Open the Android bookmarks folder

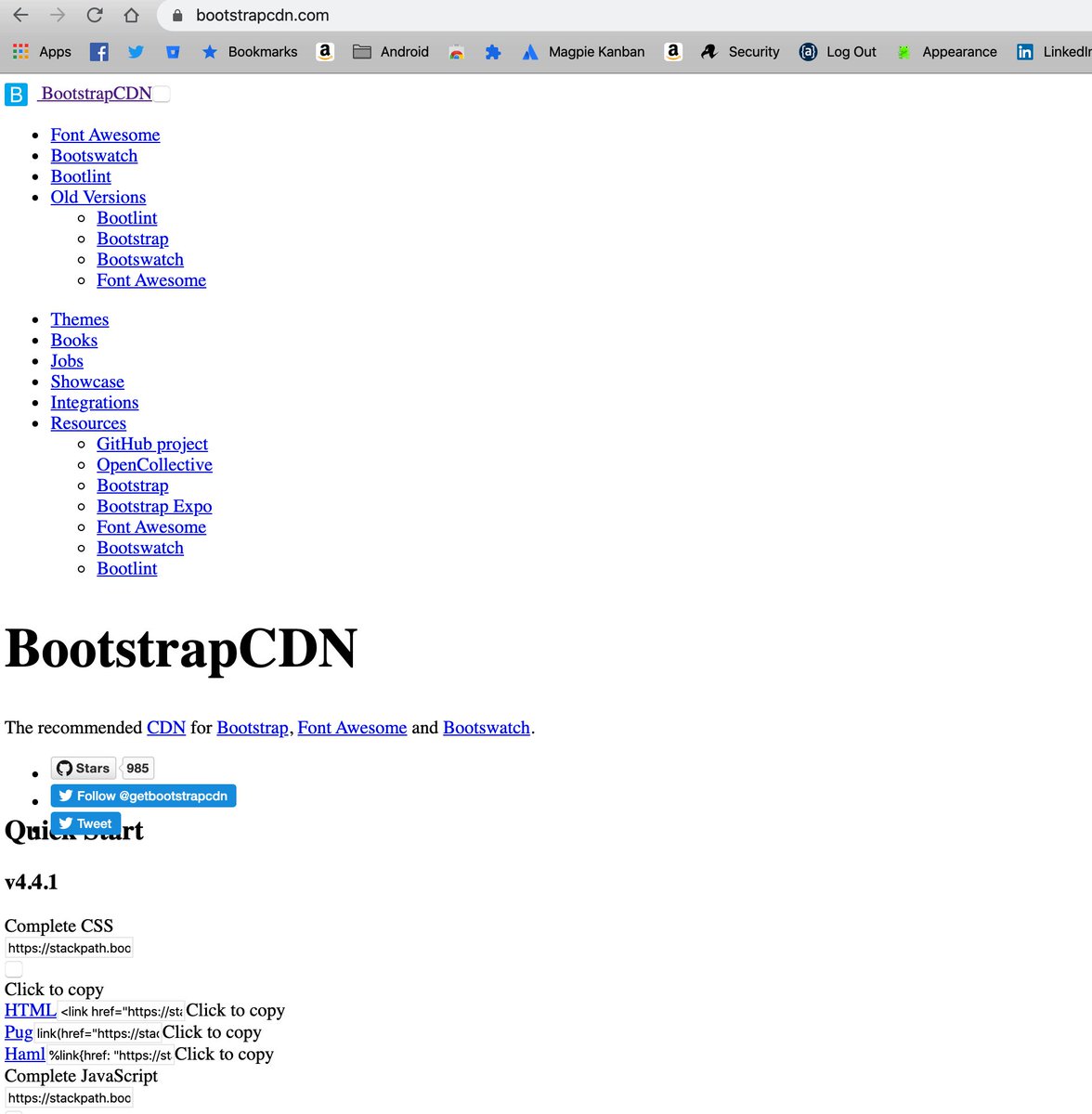pos(391,52)
